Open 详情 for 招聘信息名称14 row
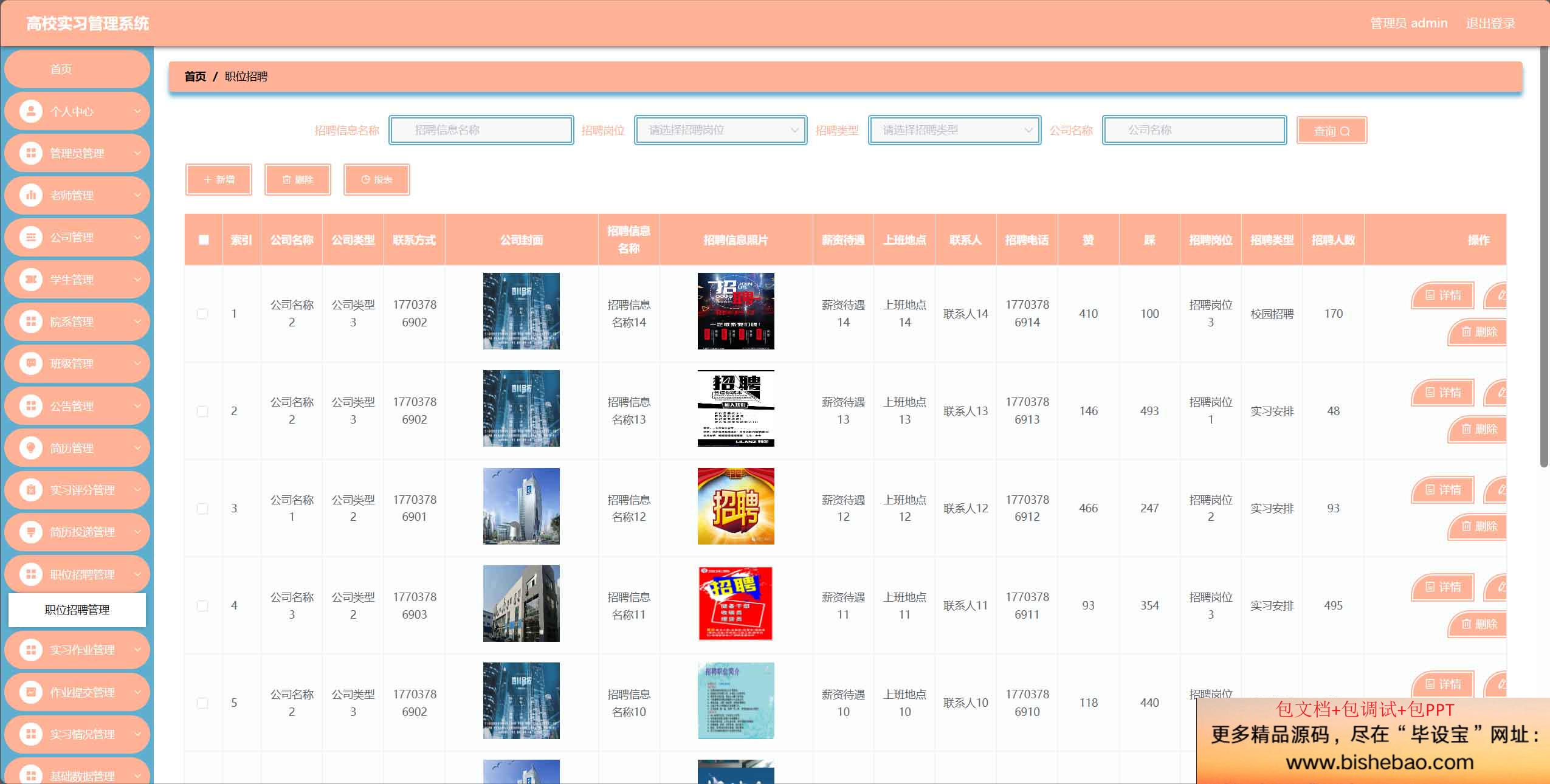The width and height of the screenshot is (1550, 784). pyautogui.click(x=1443, y=295)
